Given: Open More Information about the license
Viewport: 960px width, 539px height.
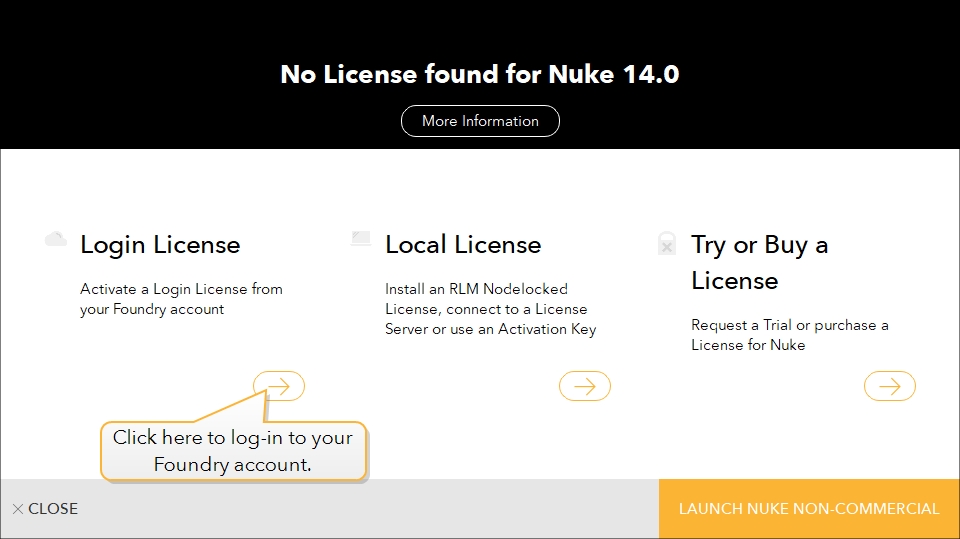Looking at the screenshot, I should click(x=480, y=121).
